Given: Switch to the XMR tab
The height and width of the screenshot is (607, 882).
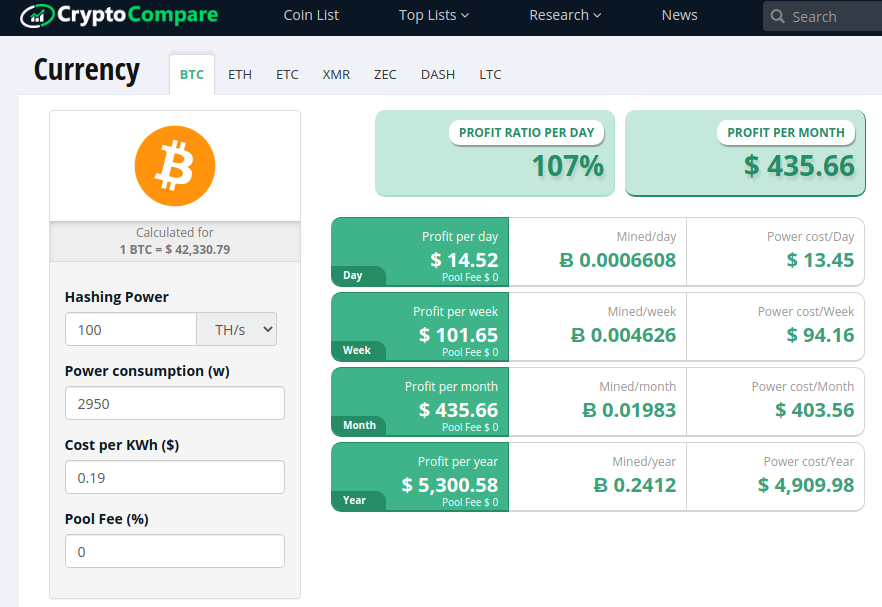Looking at the screenshot, I should tap(336, 74).
